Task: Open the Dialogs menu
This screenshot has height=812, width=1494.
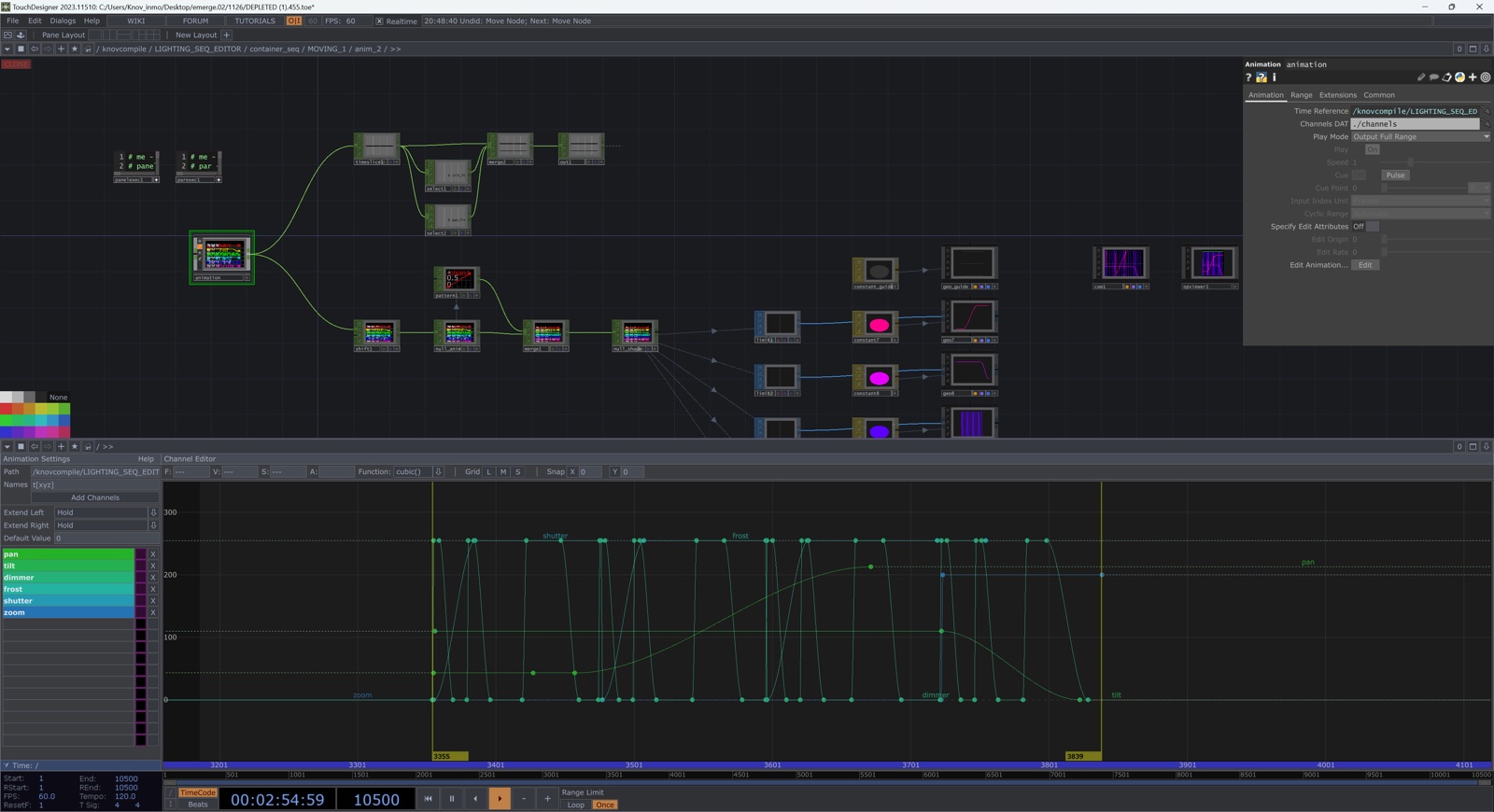Action: click(x=63, y=21)
